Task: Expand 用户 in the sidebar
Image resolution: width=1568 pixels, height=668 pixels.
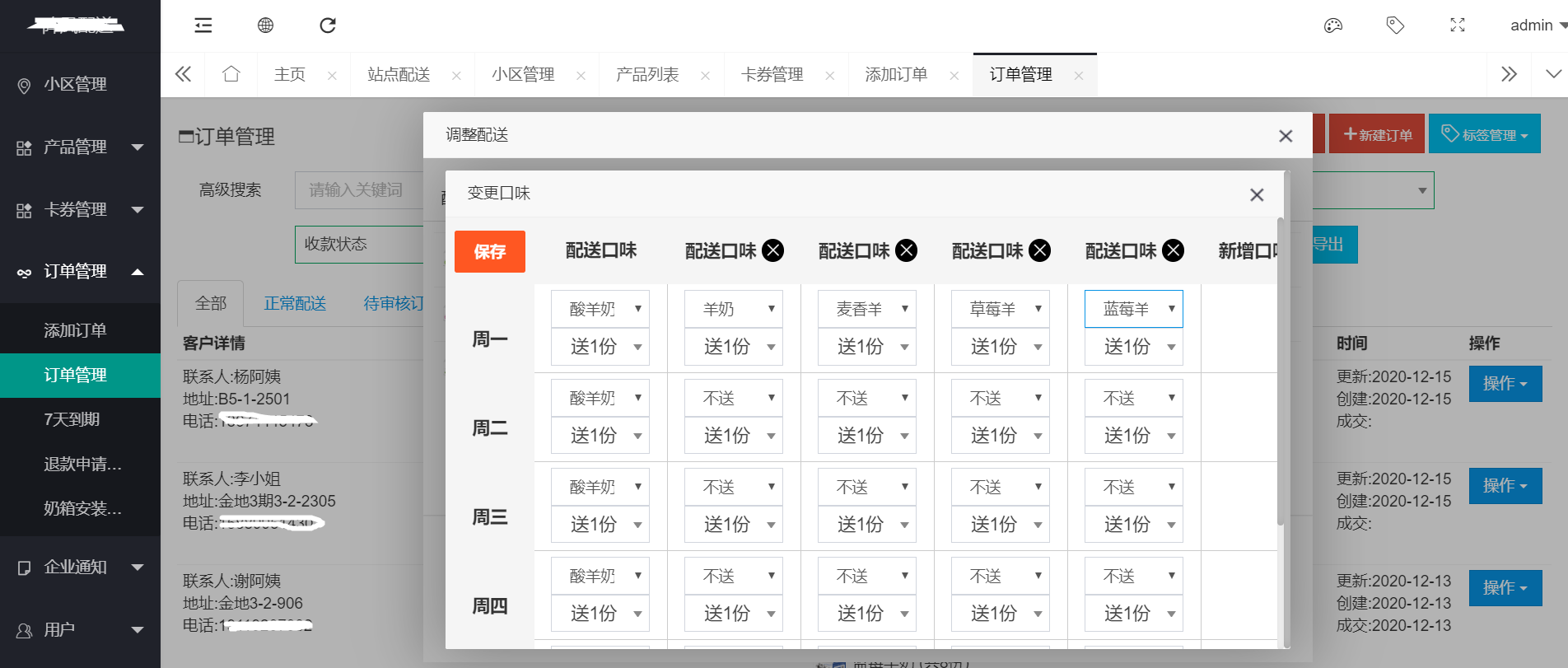Action: click(80, 630)
